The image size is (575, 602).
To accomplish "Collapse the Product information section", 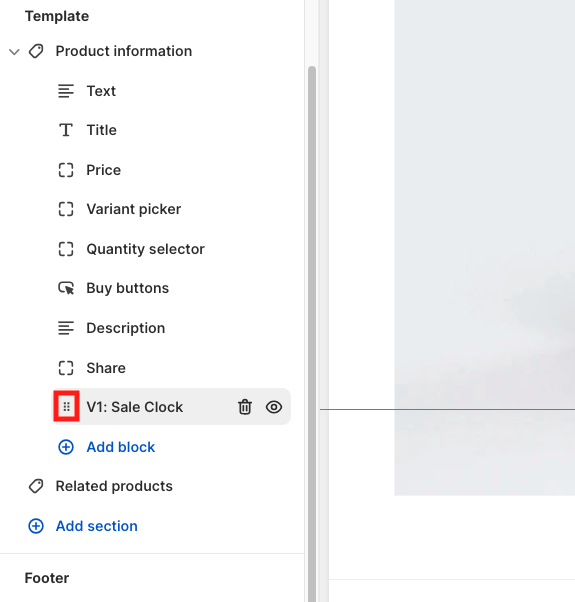I will pyautogui.click(x=14, y=51).
